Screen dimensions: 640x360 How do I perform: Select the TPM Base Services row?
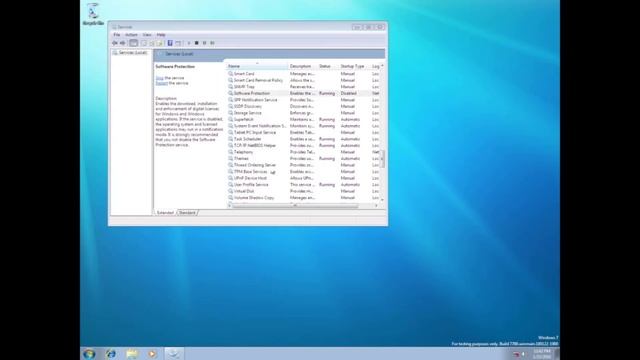(303, 172)
